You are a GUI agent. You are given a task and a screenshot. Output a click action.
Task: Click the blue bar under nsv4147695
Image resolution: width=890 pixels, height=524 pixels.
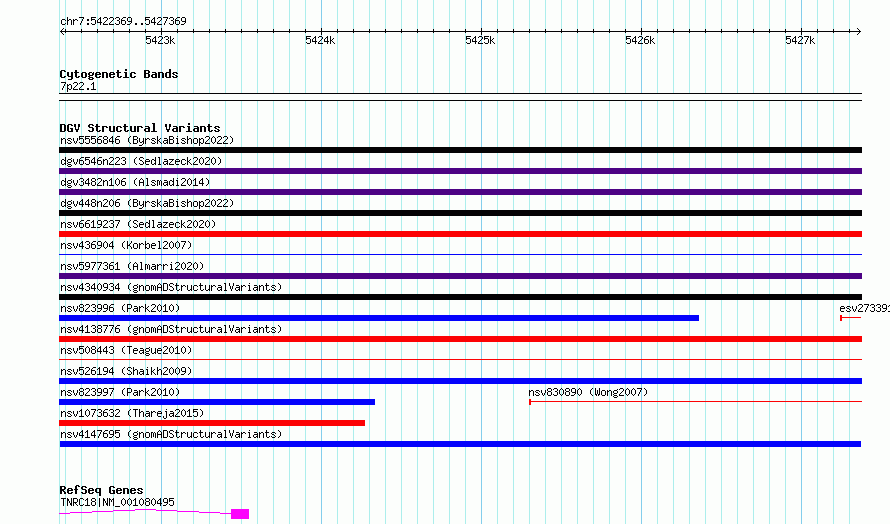pyautogui.click(x=460, y=444)
